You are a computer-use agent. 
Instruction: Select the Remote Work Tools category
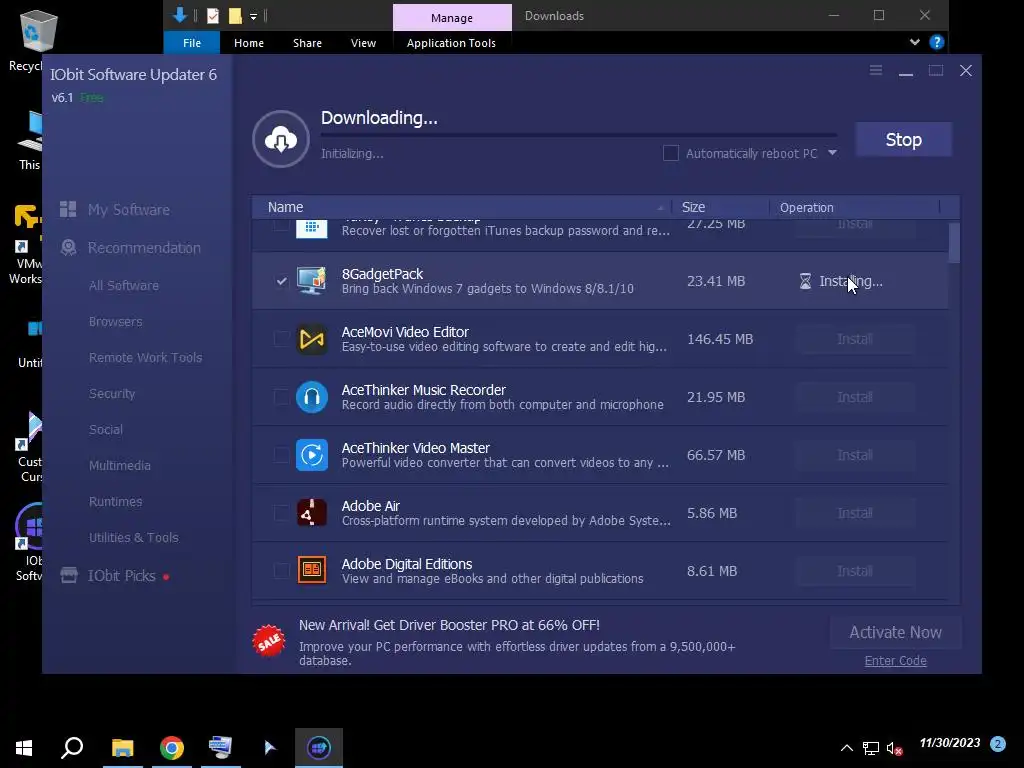pyautogui.click(x=146, y=357)
